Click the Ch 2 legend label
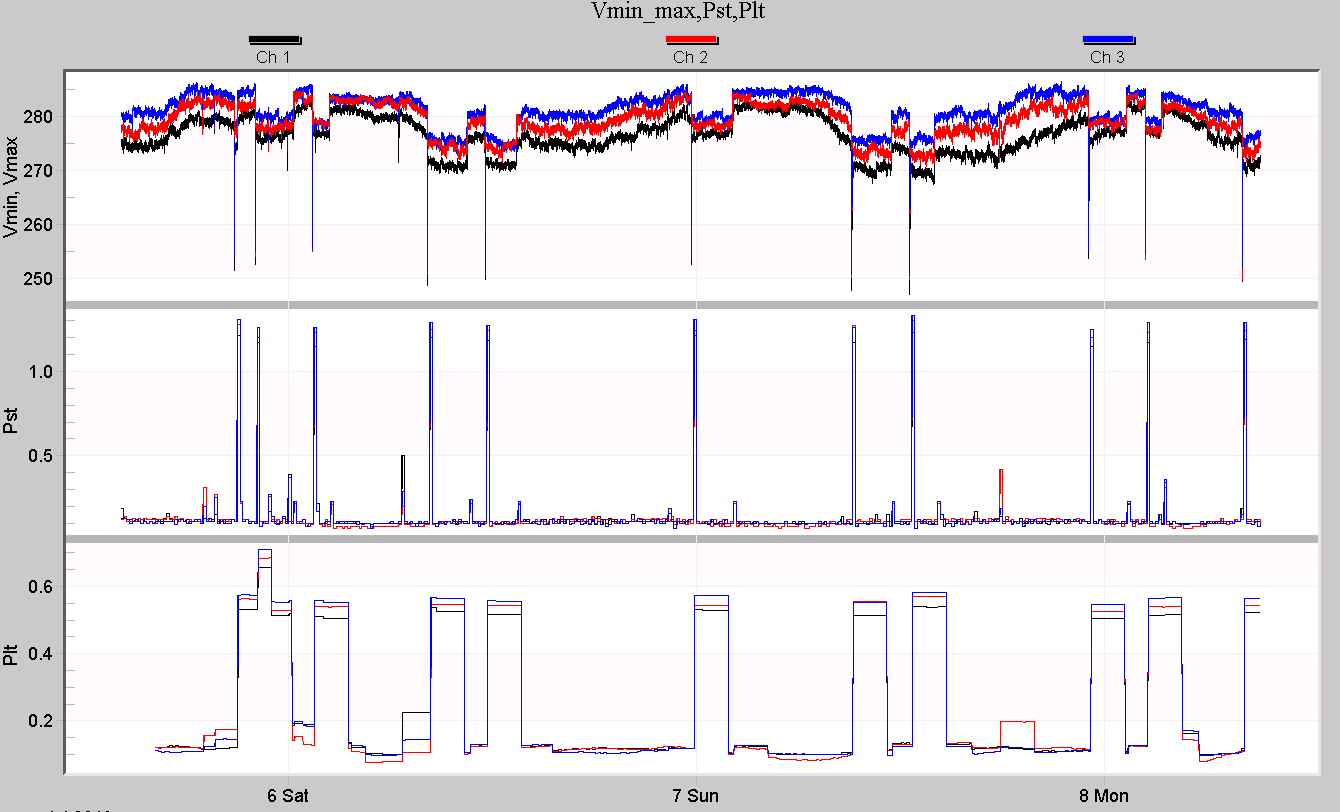1340x812 pixels. [x=691, y=57]
